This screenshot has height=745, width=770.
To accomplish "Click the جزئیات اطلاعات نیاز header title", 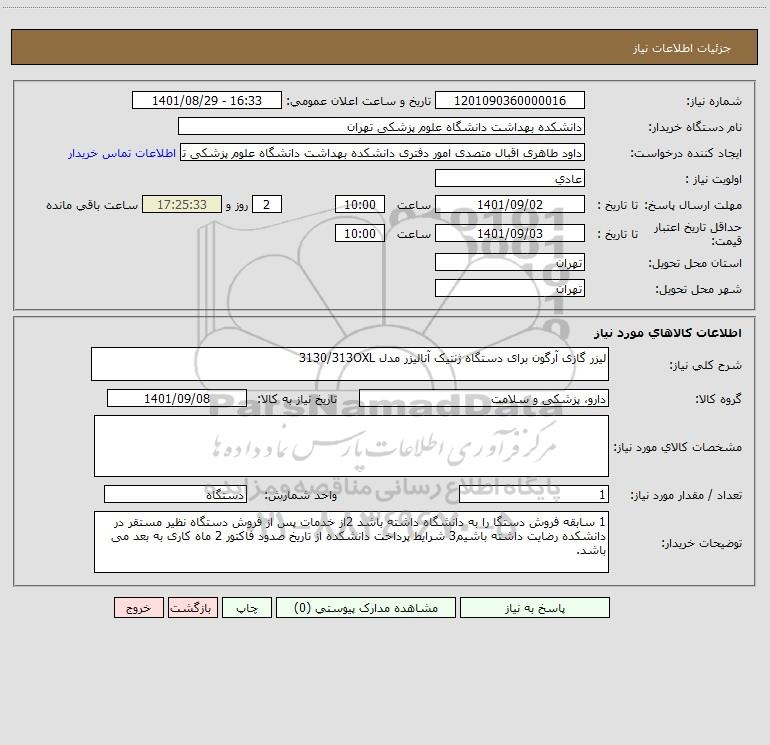I will 682,48.
